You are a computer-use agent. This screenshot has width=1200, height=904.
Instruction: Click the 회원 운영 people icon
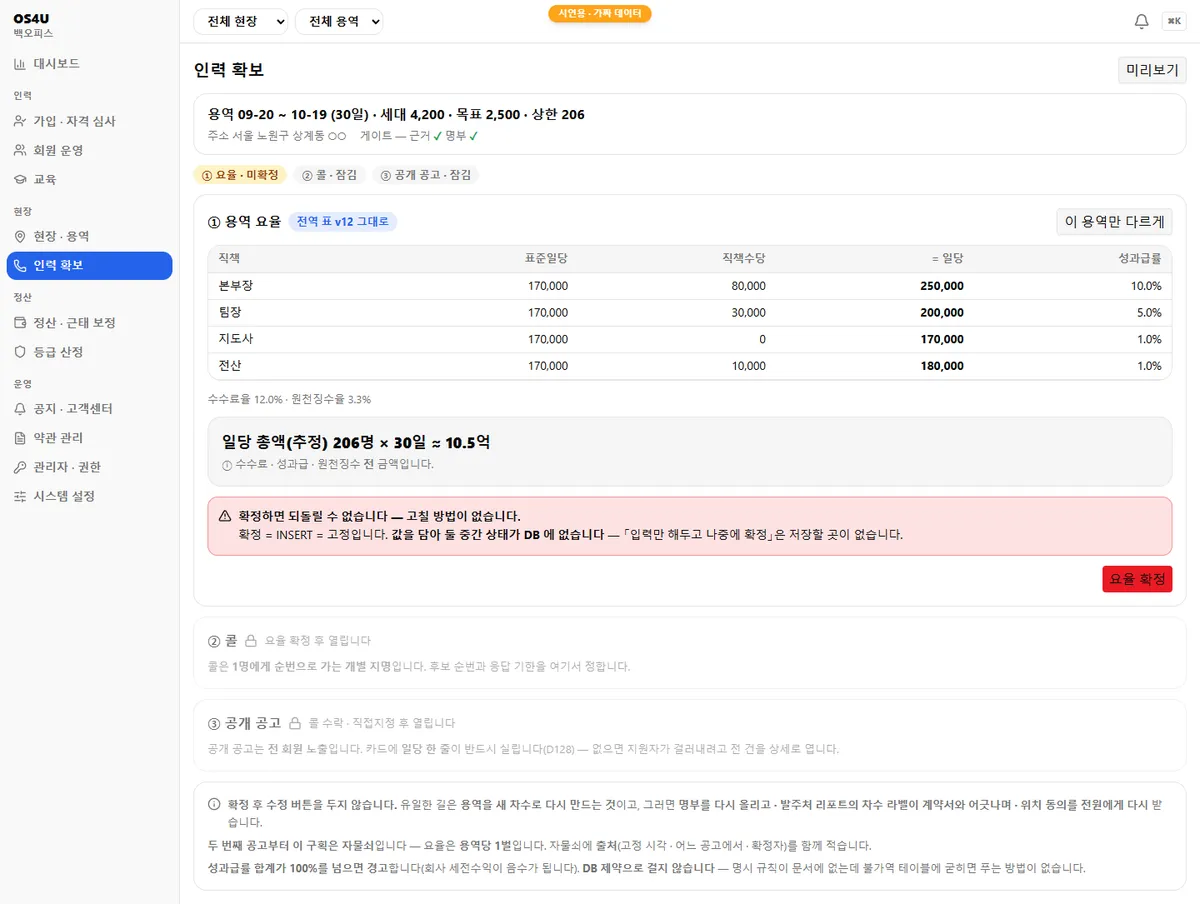pos(20,150)
